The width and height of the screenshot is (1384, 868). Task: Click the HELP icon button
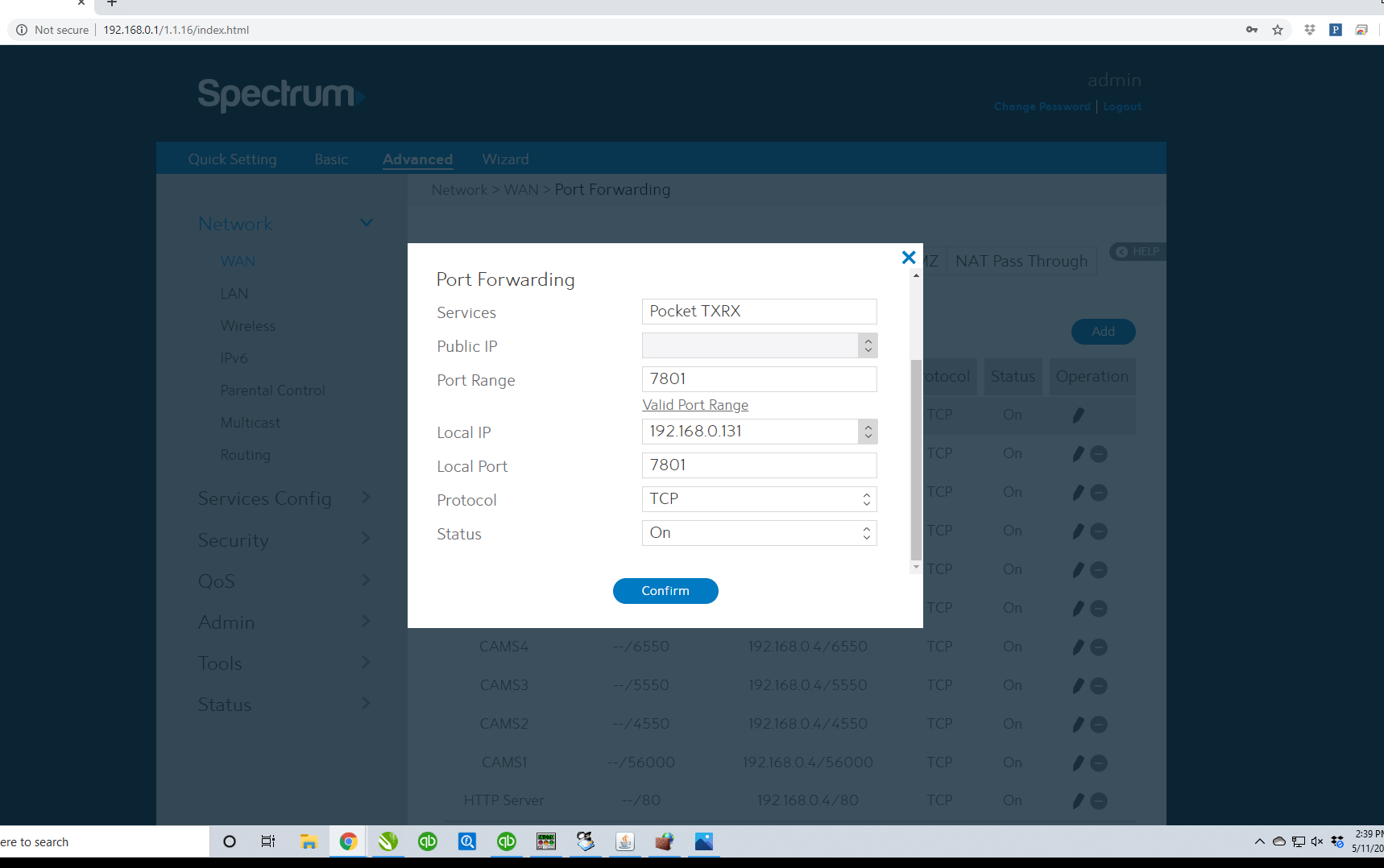coord(1137,251)
